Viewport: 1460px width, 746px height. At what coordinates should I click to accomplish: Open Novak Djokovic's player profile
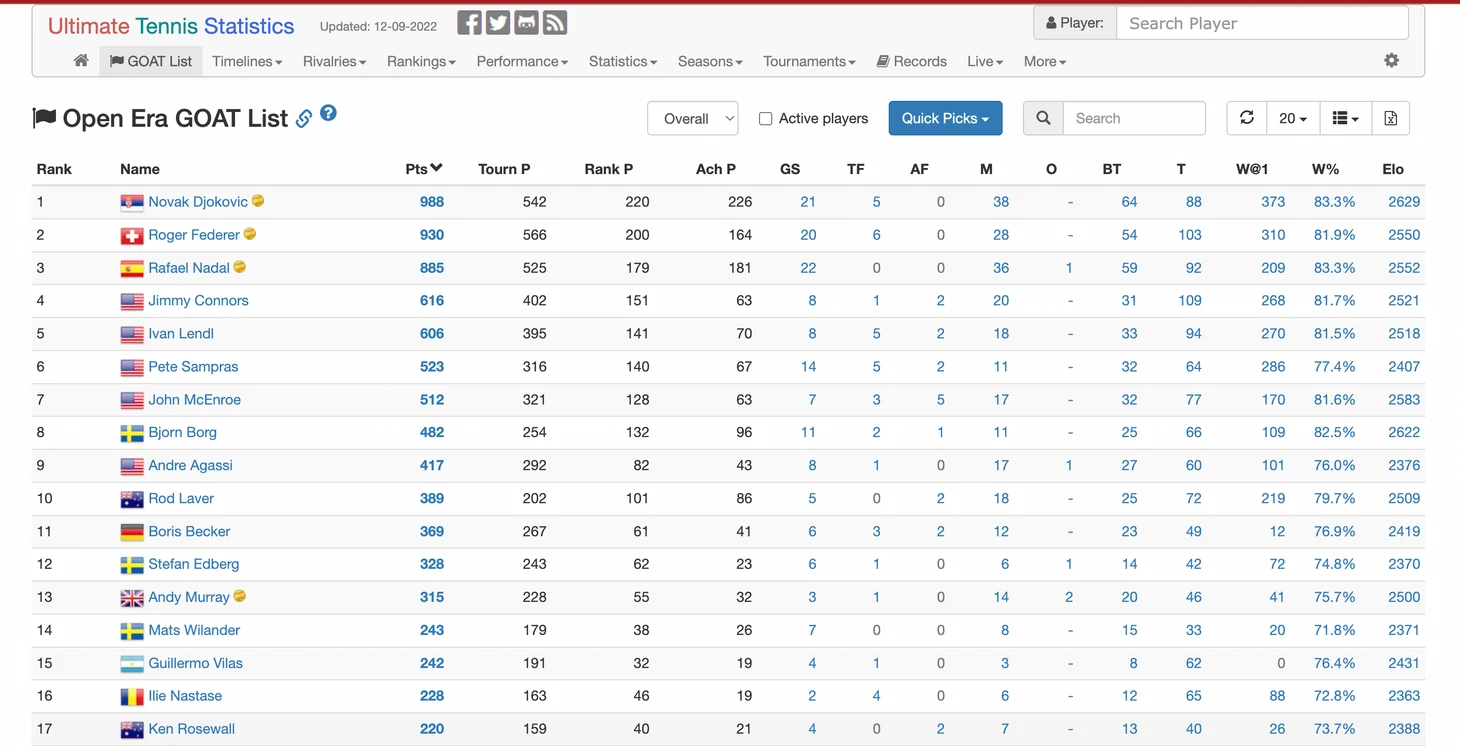pyautogui.click(x=198, y=202)
